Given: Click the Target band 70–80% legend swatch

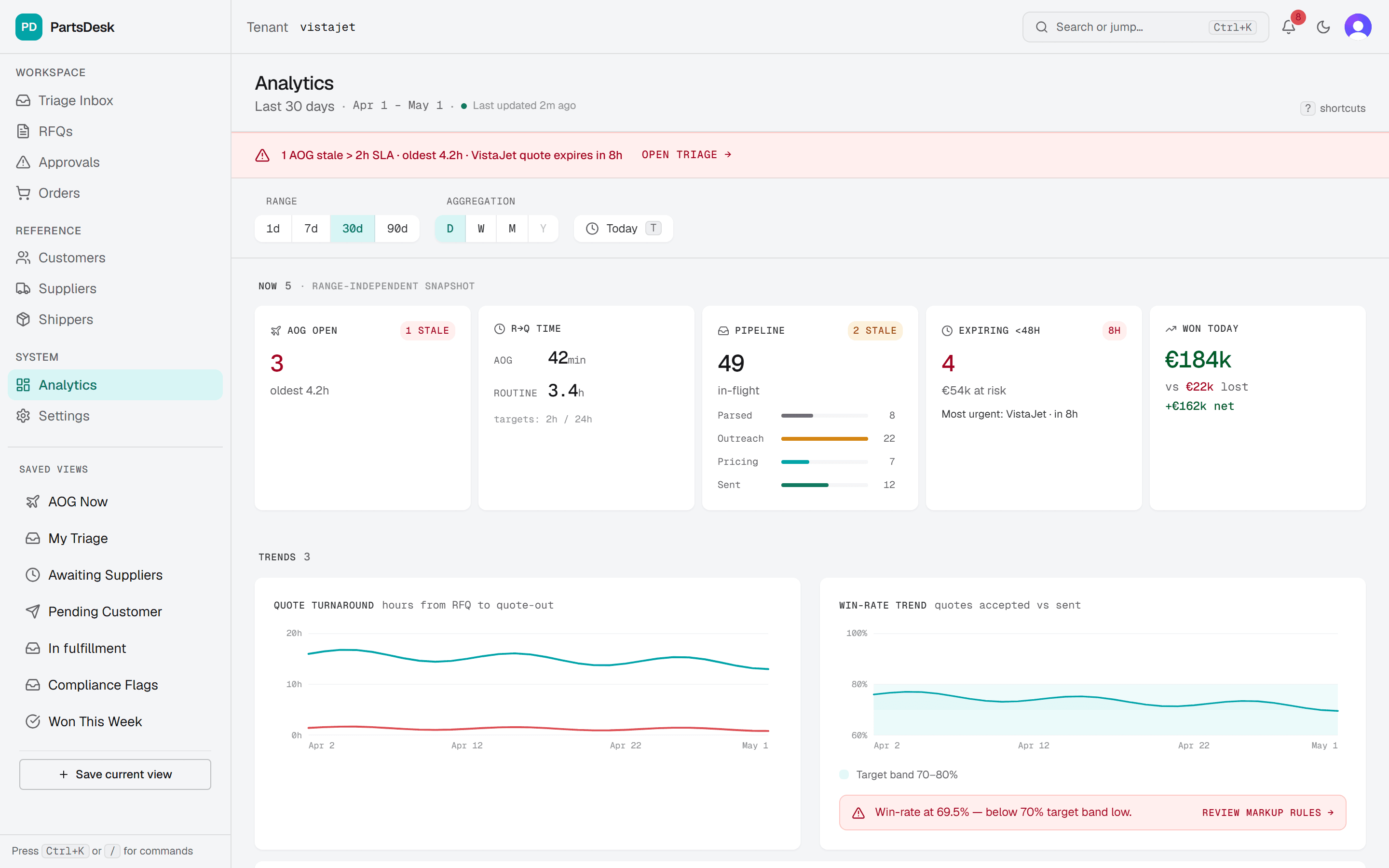Looking at the screenshot, I should (x=844, y=774).
